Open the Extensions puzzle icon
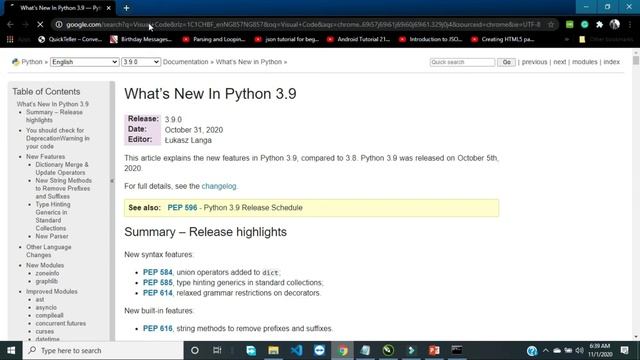Viewport: 640px width, 360px height. tap(599, 24)
